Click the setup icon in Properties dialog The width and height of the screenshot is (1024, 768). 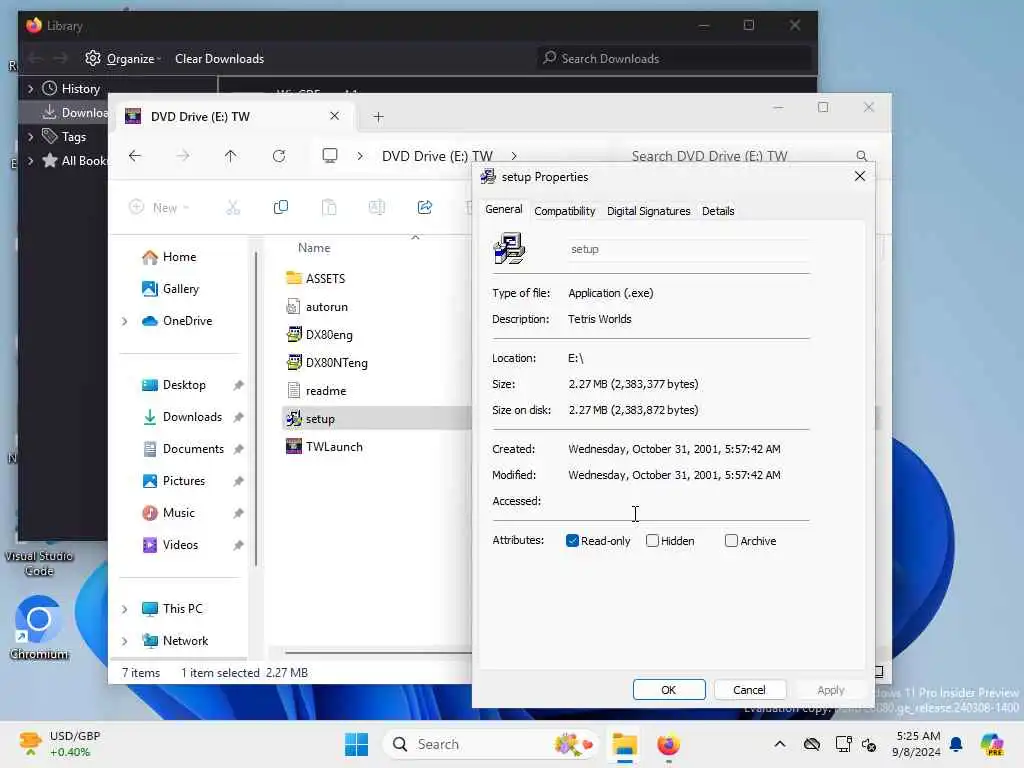[x=509, y=248]
